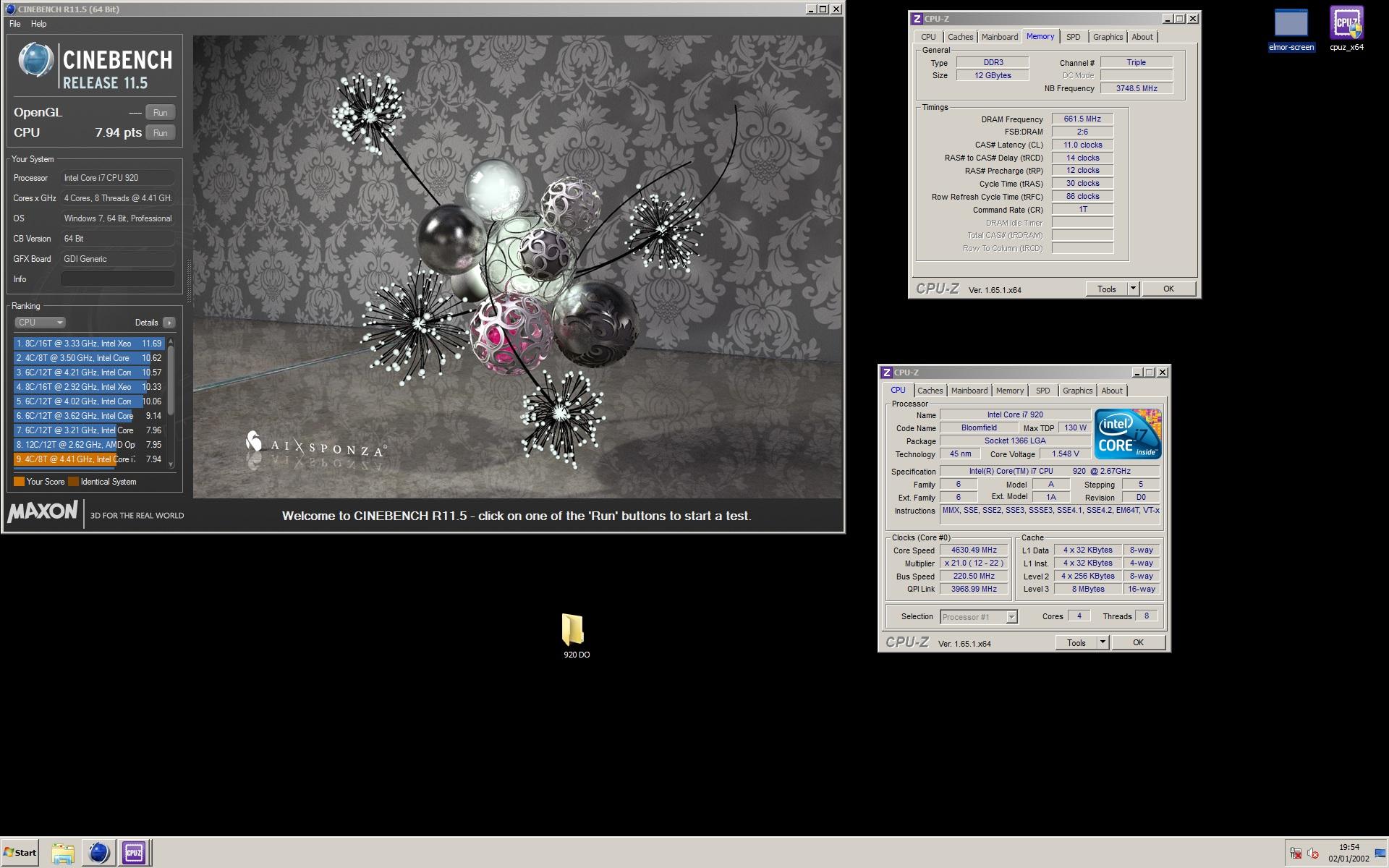The width and height of the screenshot is (1389, 868).
Task: Select ranking entry 4C/8T @ 3.50 GHz
Action: click(89, 358)
